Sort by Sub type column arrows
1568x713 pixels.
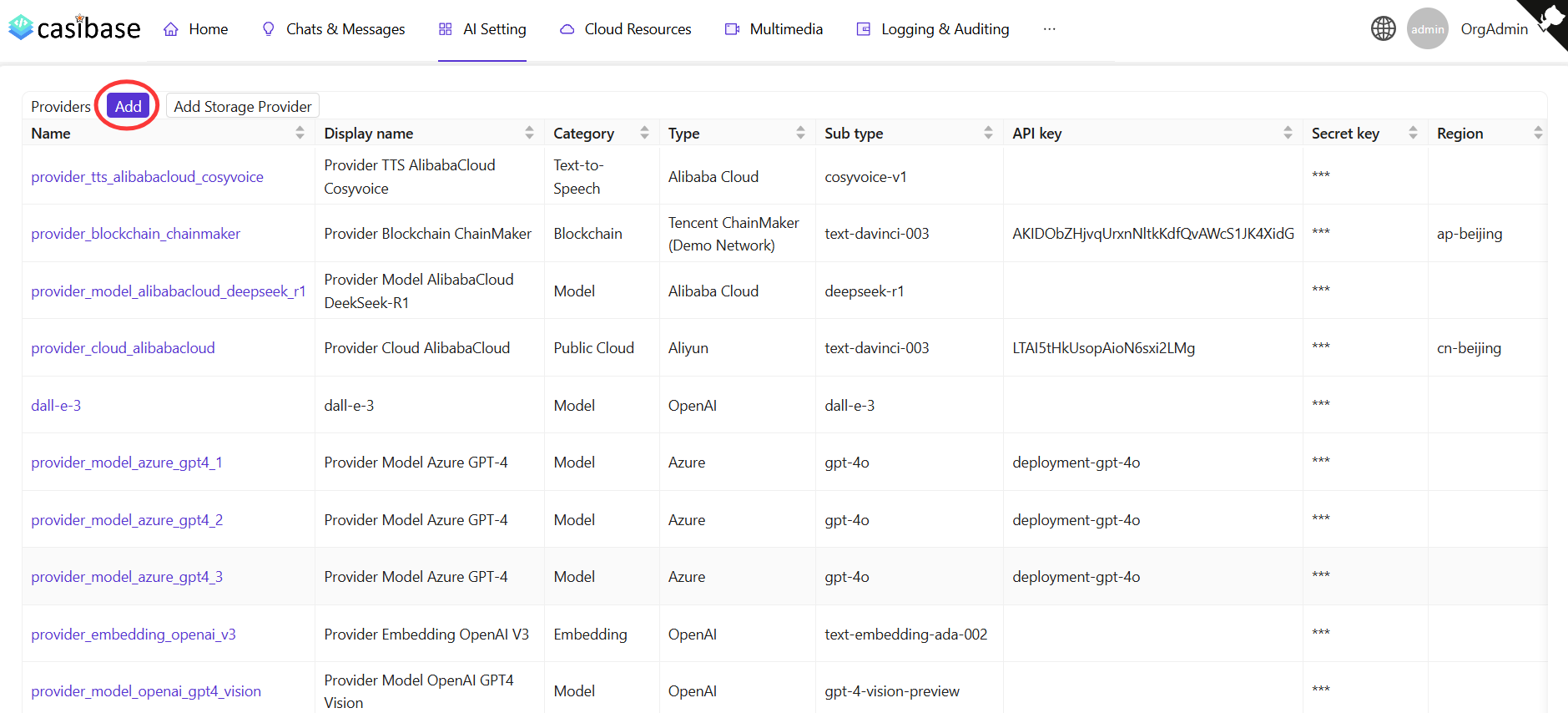(988, 133)
